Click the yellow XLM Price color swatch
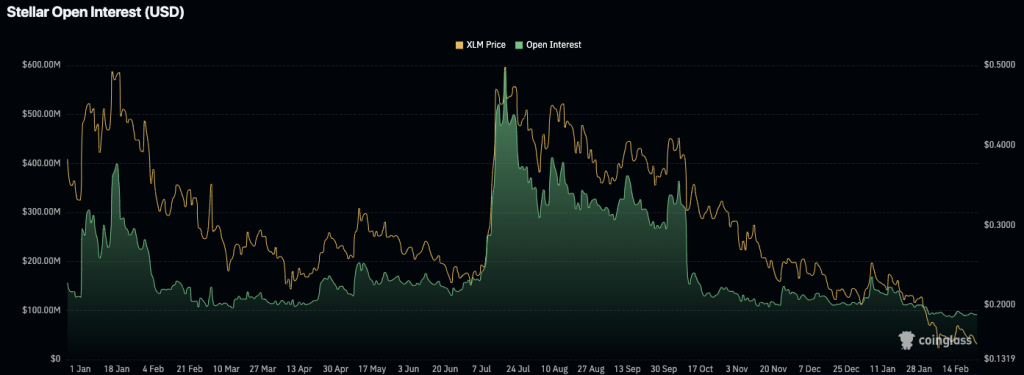1024x375 pixels. pyautogui.click(x=460, y=45)
